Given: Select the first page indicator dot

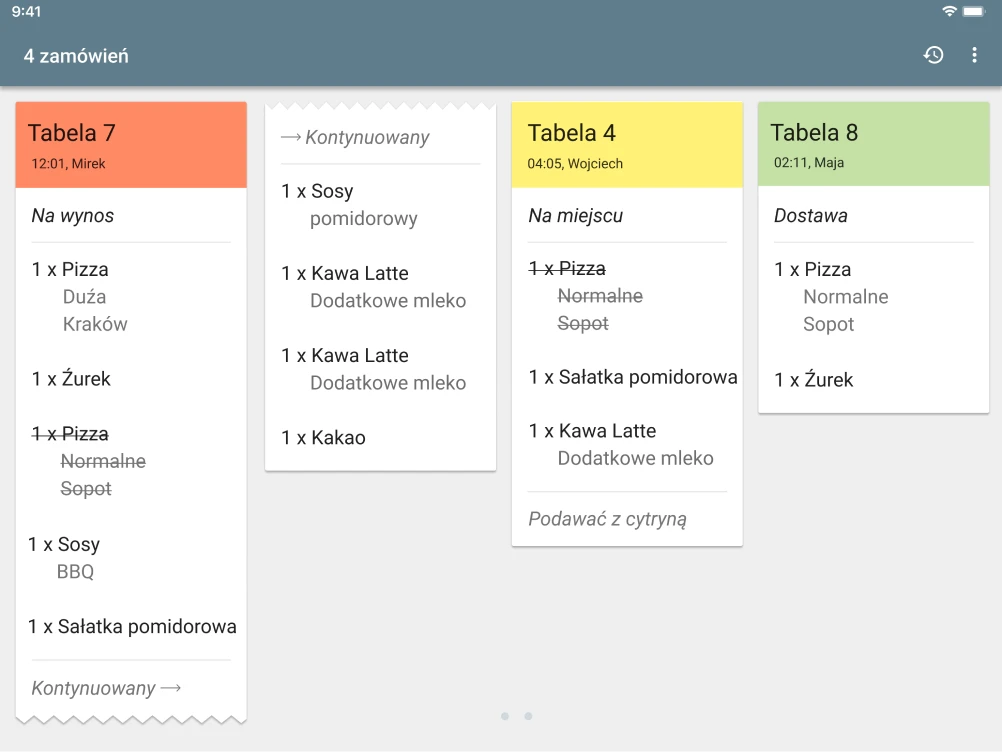Looking at the screenshot, I should pyautogui.click(x=505, y=716).
